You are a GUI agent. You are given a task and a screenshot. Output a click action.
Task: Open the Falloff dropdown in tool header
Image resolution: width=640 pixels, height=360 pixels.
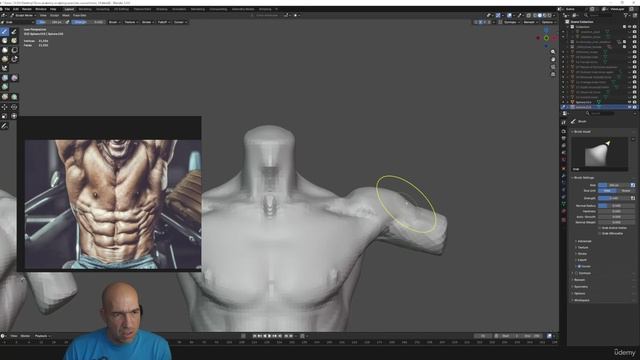163,22
